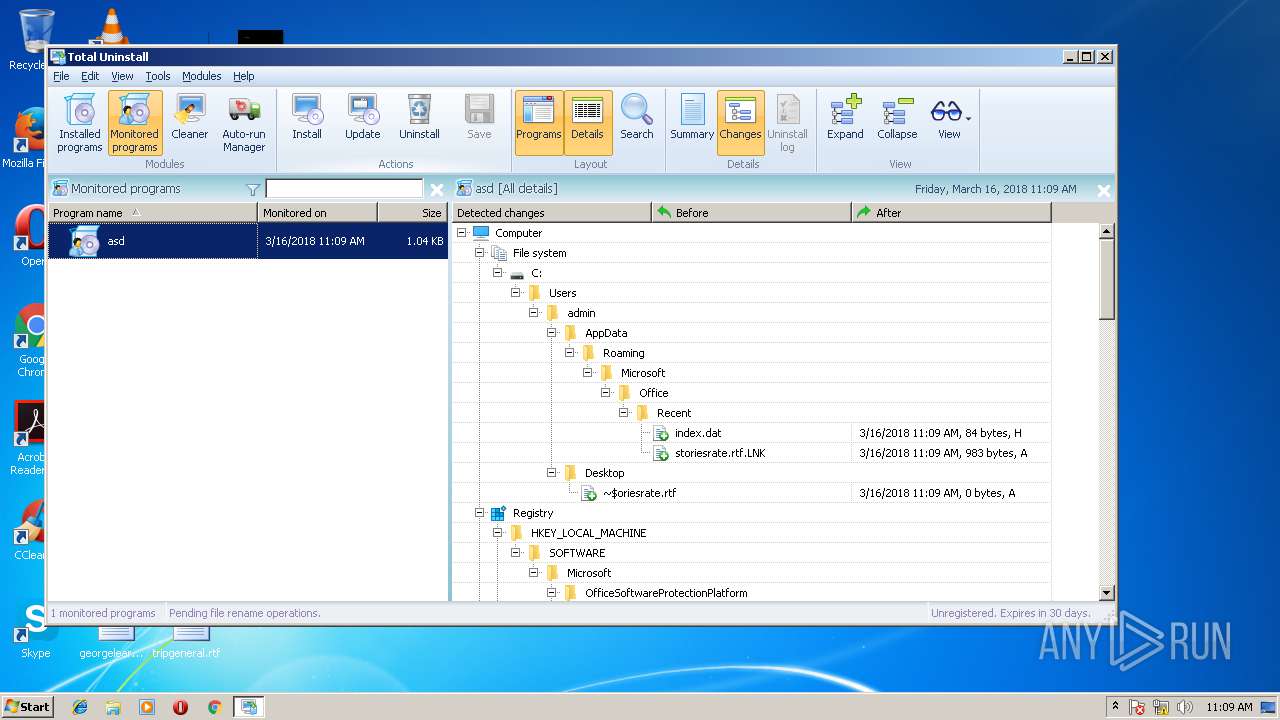Select index.dat file entry
1280x720 pixels.
(698, 433)
